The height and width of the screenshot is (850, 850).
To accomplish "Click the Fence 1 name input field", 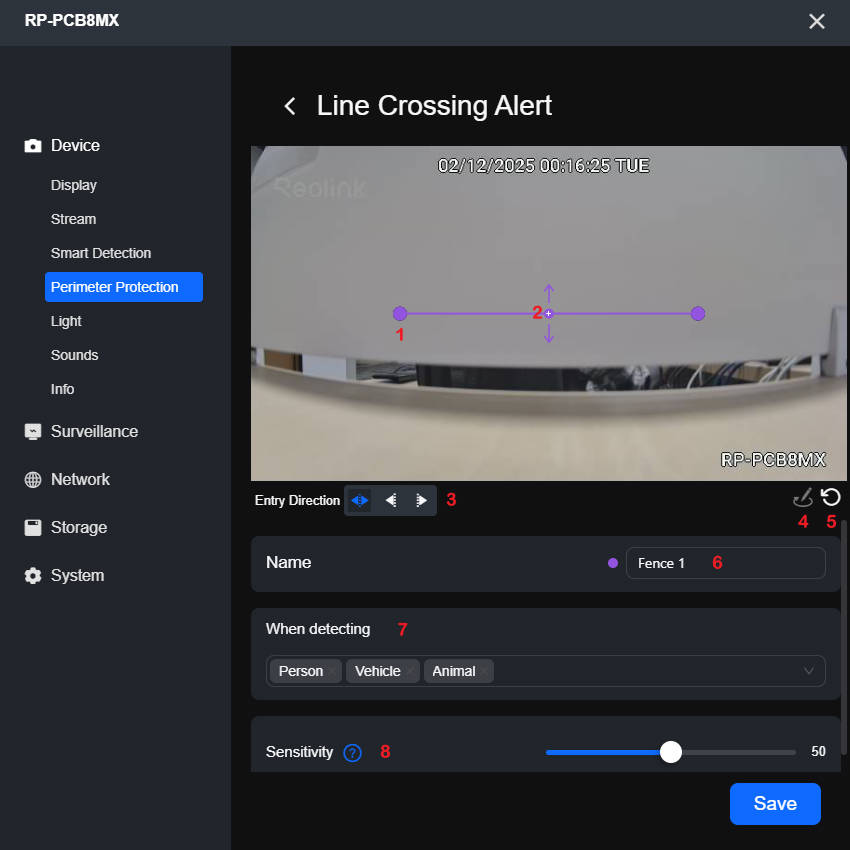I will pos(725,563).
